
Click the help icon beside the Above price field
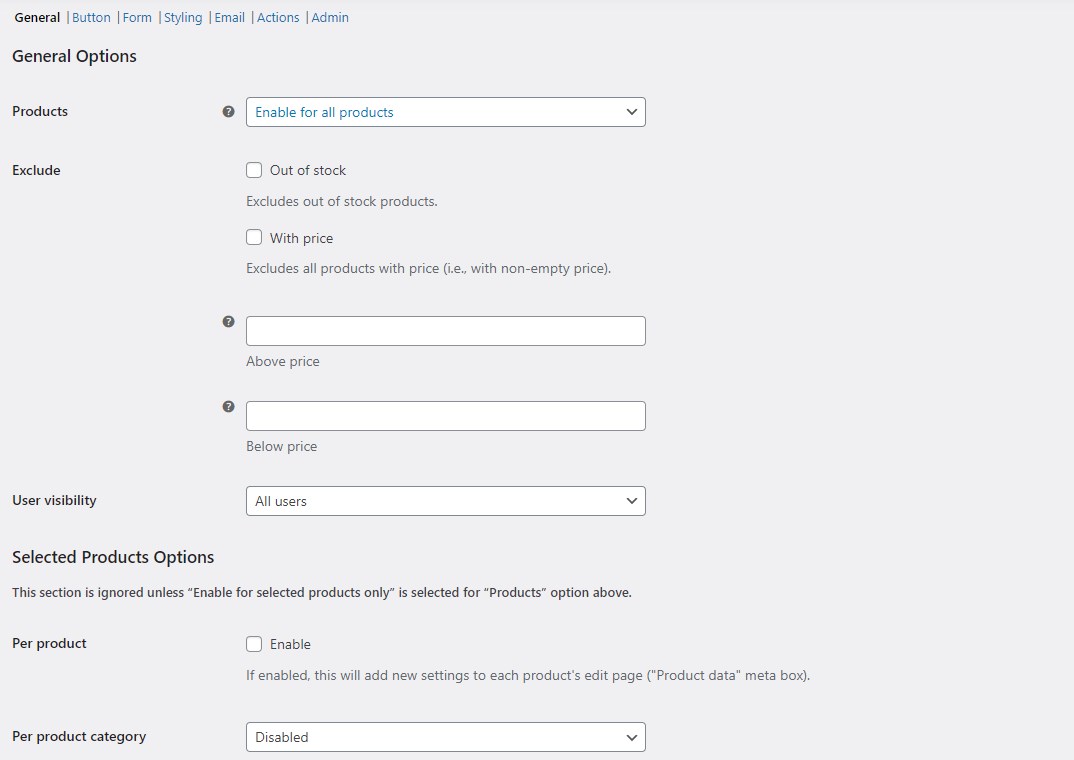click(x=228, y=321)
